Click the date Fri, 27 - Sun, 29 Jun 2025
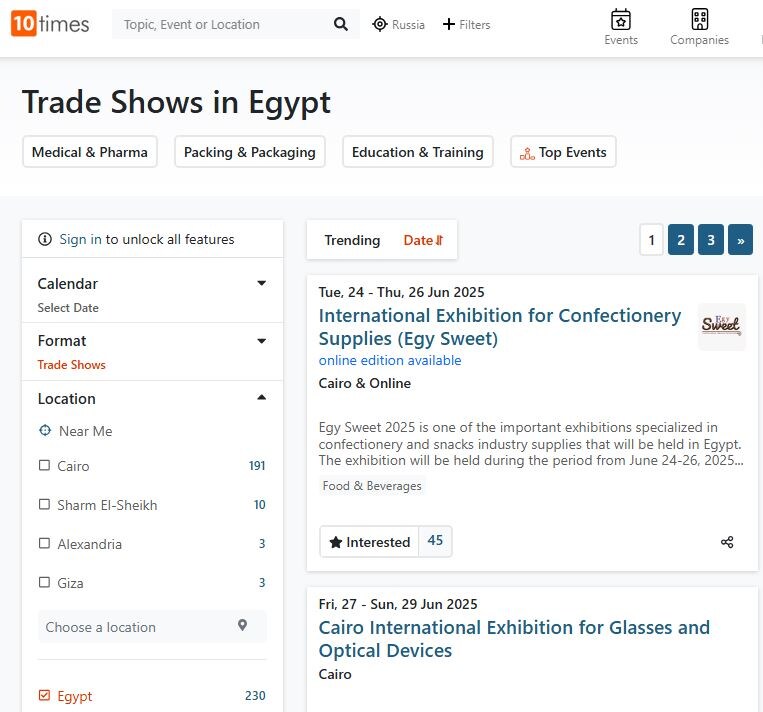This screenshot has width=763, height=712. pos(398,604)
